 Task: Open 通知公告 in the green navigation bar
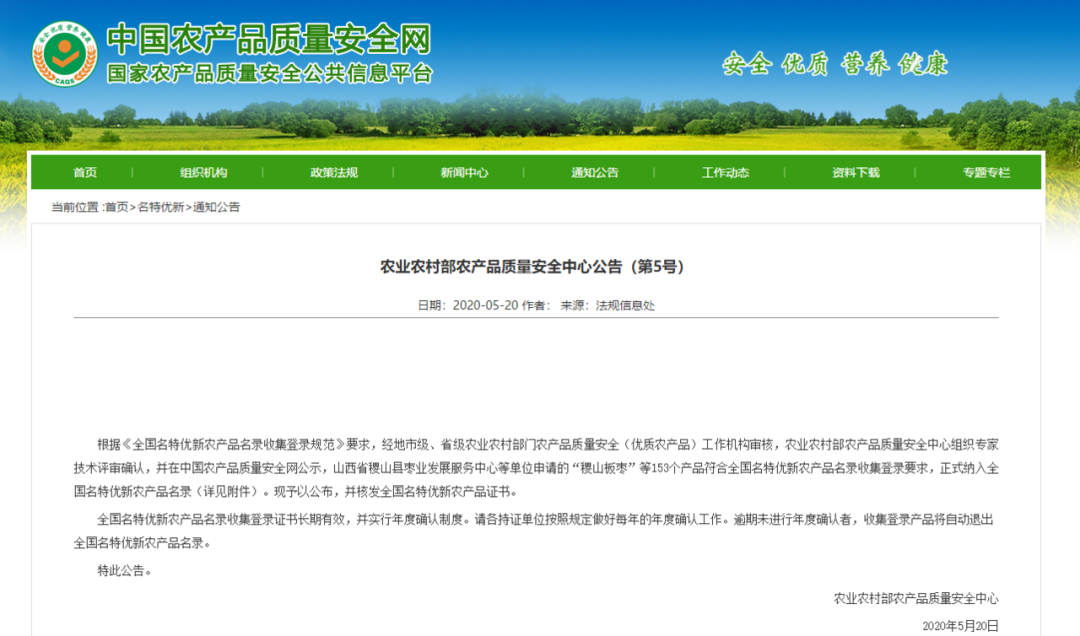[595, 172]
